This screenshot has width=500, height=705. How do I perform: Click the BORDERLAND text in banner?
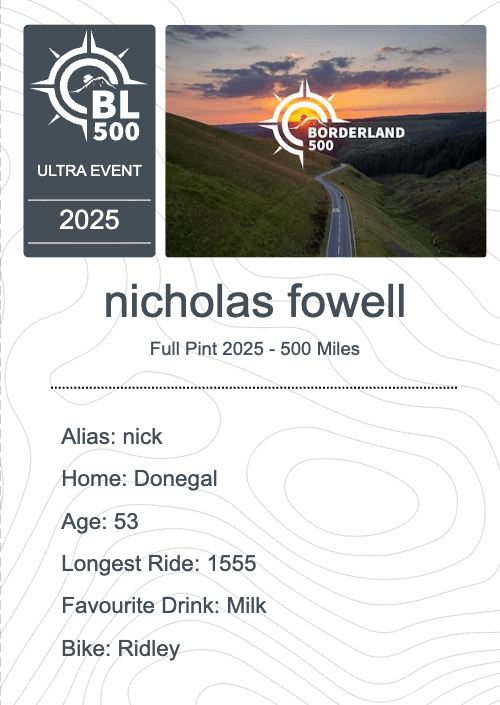pos(356,133)
